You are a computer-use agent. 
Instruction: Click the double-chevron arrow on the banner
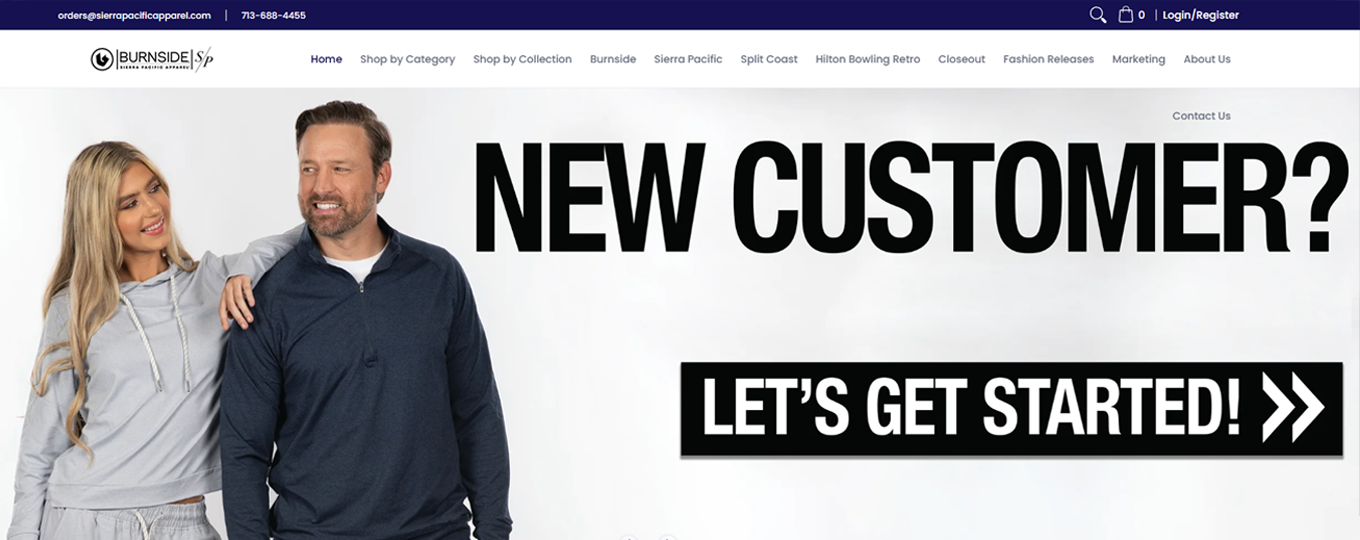pos(1292,408)
